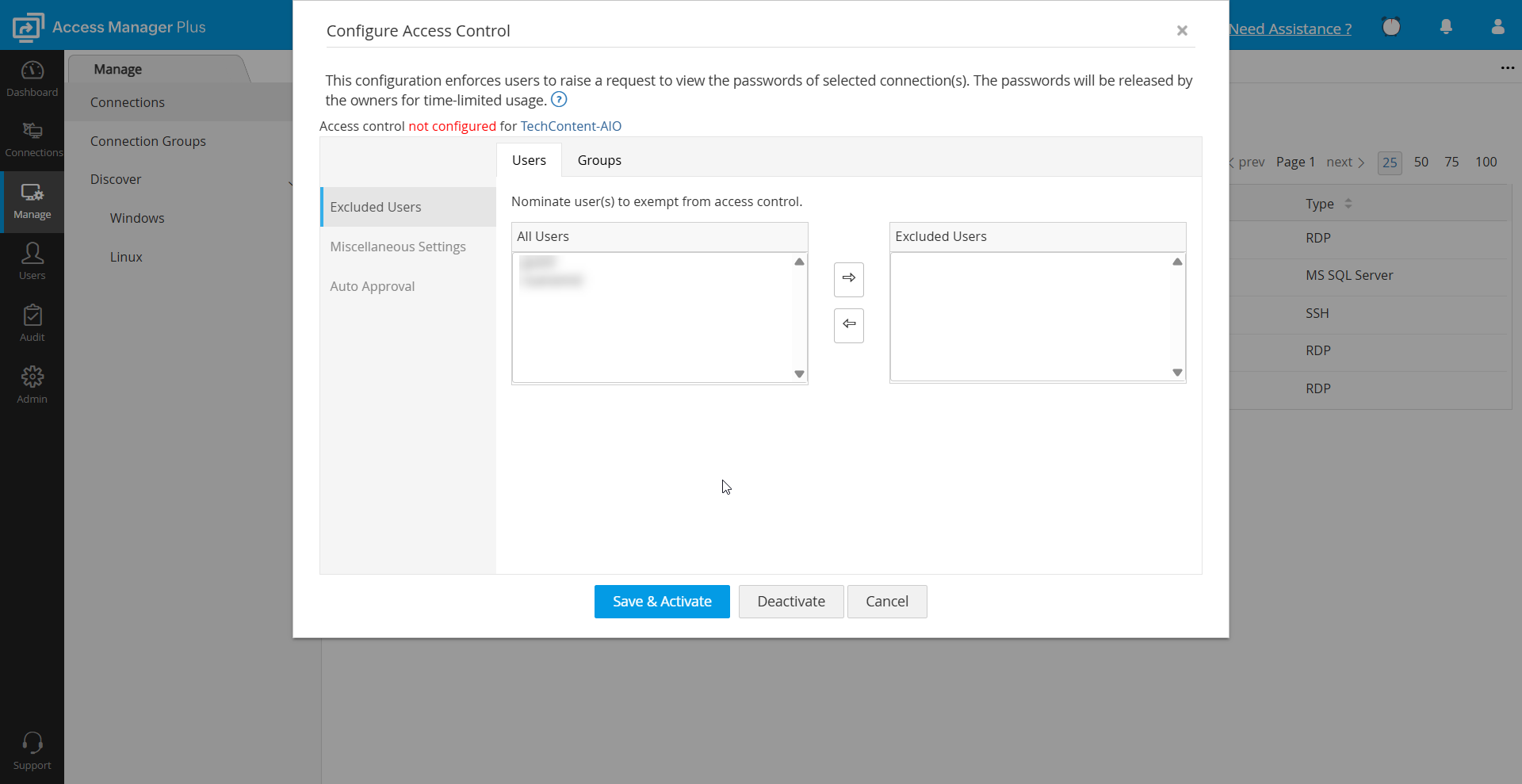The width and height of the screenshot is (1522, 784).
Task: Click the help question mark icon
Action: [x=559, y=100]
